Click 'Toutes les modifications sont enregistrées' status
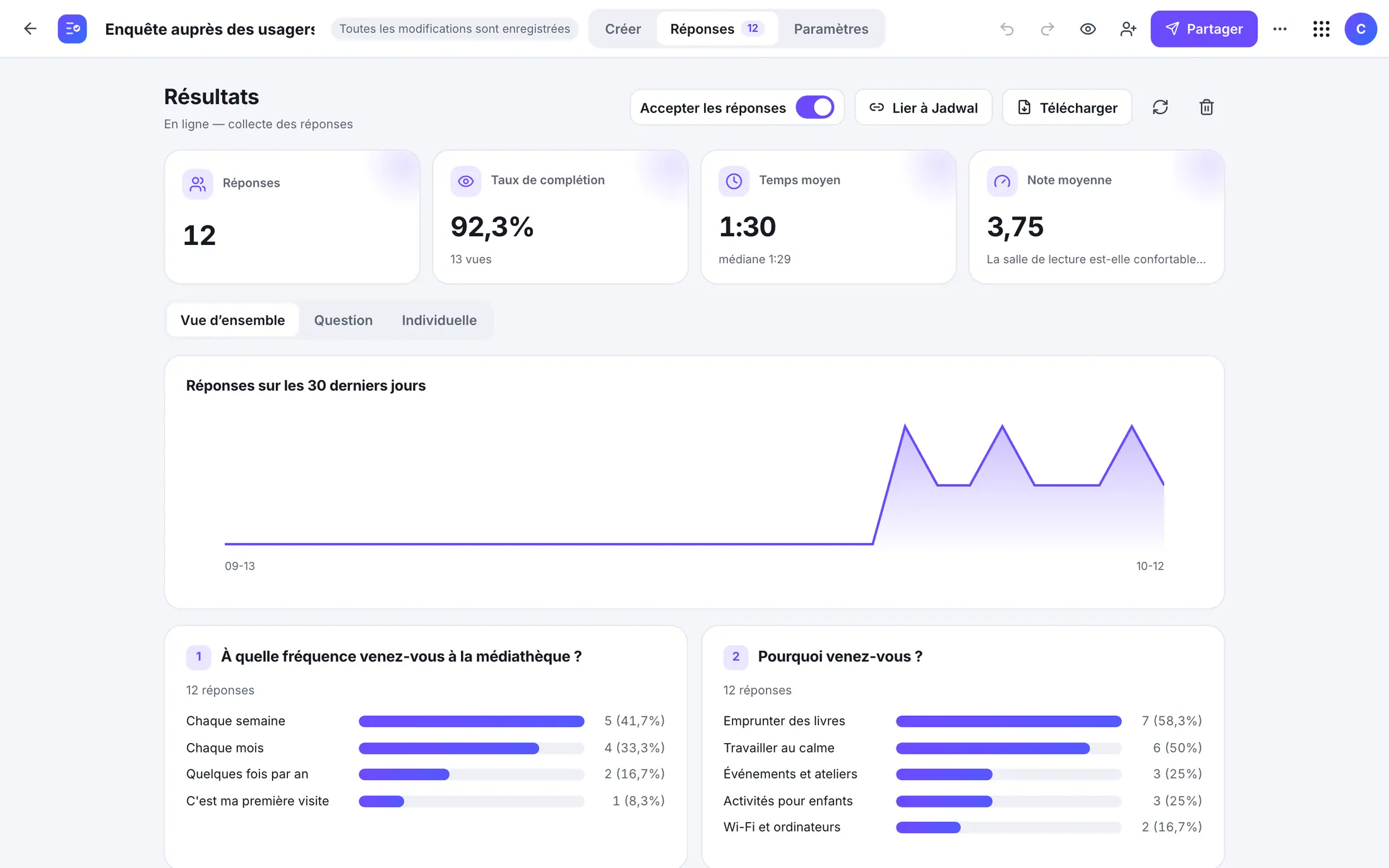This screenshot has width=1389, height=868. (455, 29)
